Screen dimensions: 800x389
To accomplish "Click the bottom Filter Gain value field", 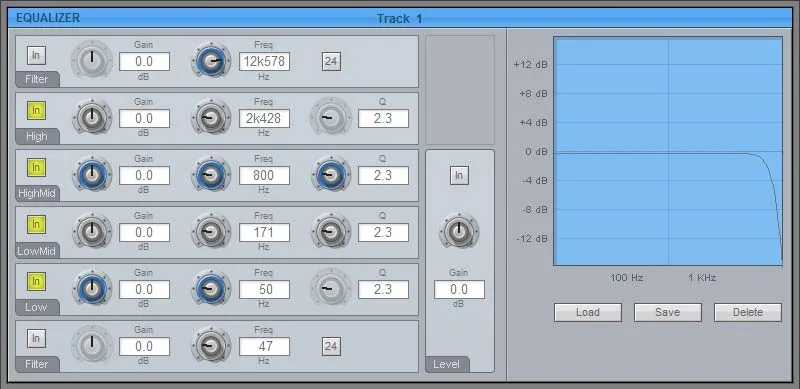I will pos(144,347).
